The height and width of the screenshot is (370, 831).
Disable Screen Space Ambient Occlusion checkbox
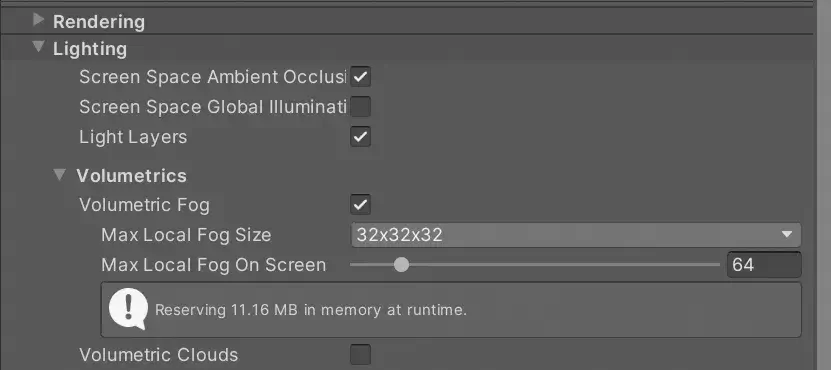pos(360,77)
